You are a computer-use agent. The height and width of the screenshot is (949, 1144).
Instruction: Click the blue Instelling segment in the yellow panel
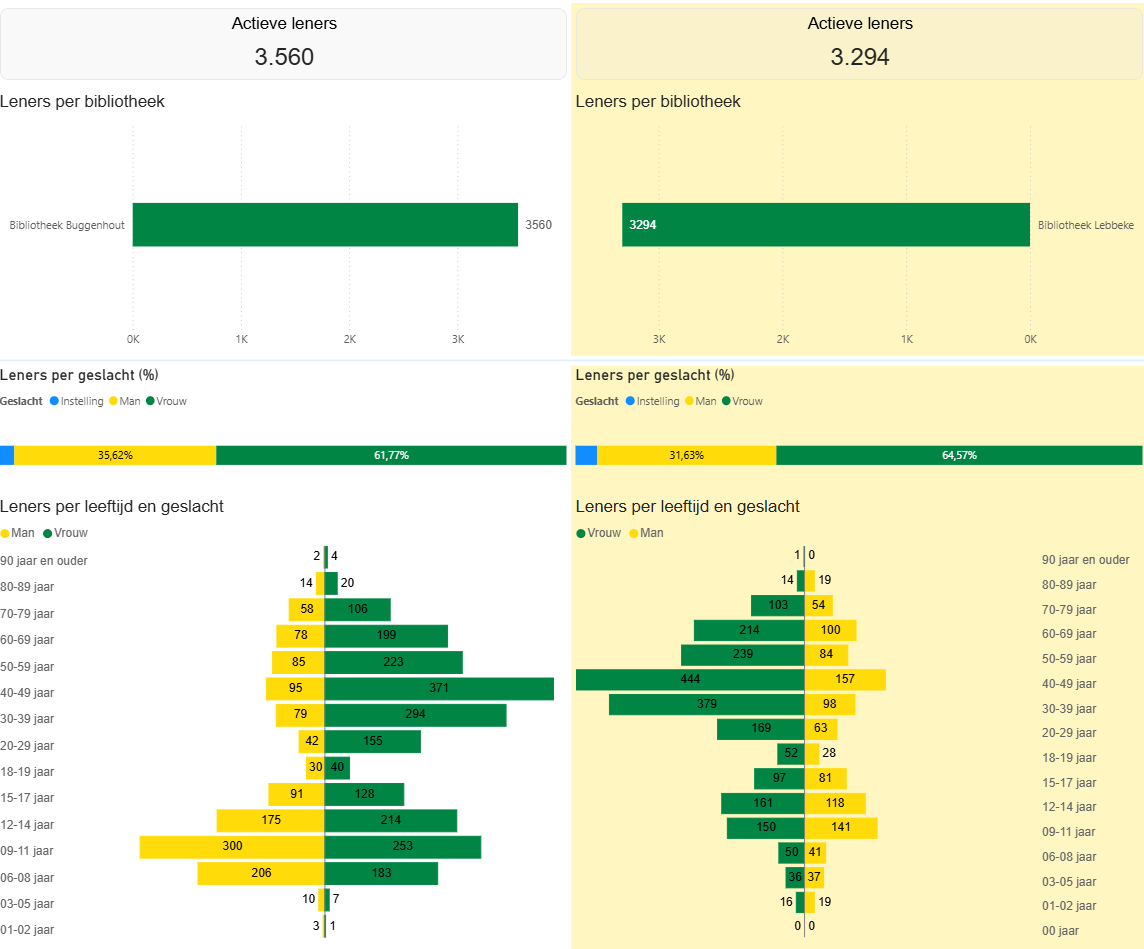[586, 455]
